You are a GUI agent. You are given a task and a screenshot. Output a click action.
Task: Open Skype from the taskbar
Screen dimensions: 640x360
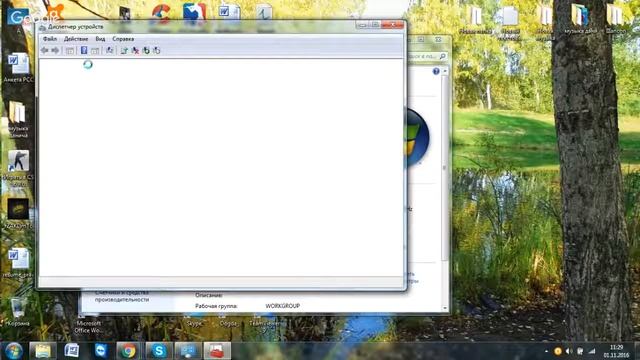[x=158, y=351]
